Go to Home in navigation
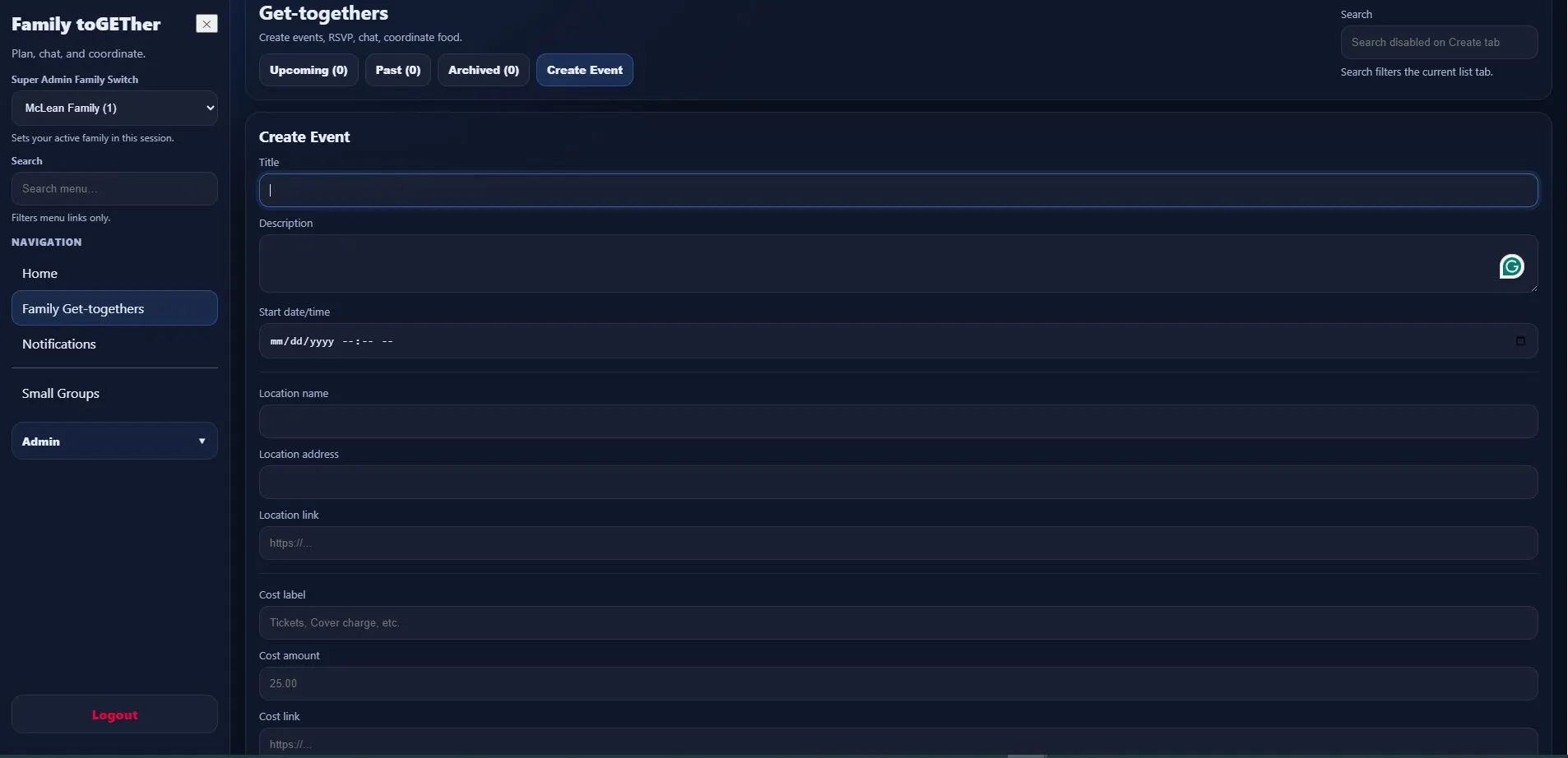This screenshot has width=1568, height=758. click(39, 274)
